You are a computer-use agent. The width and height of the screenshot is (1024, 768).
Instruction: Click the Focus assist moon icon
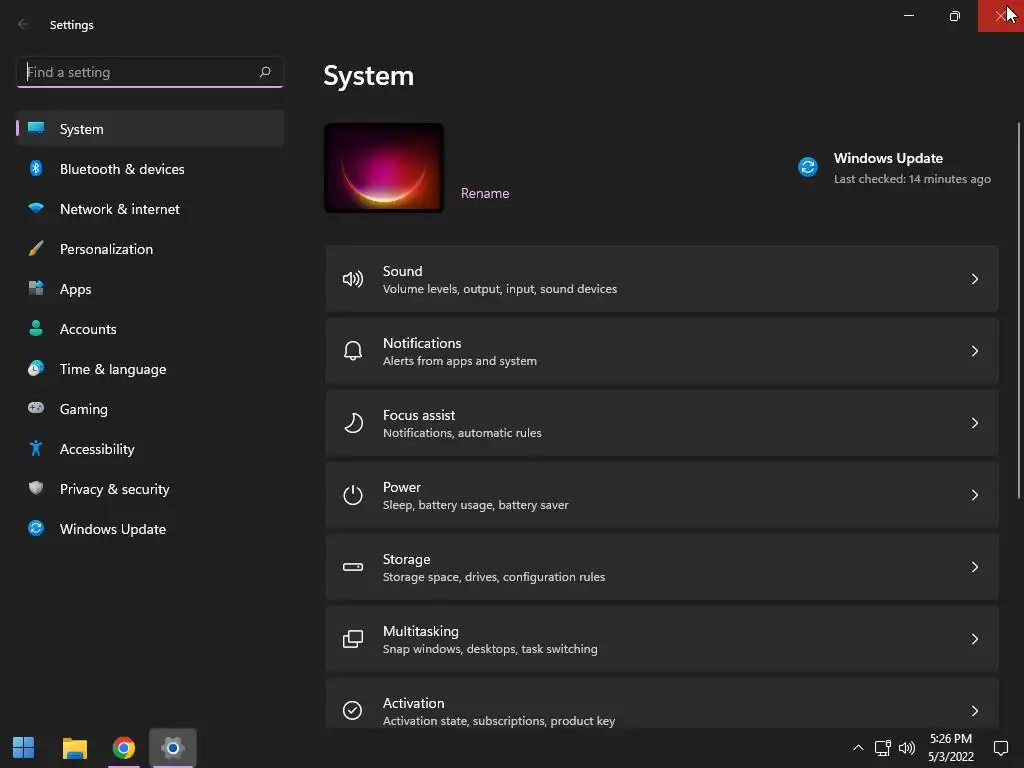353,423
